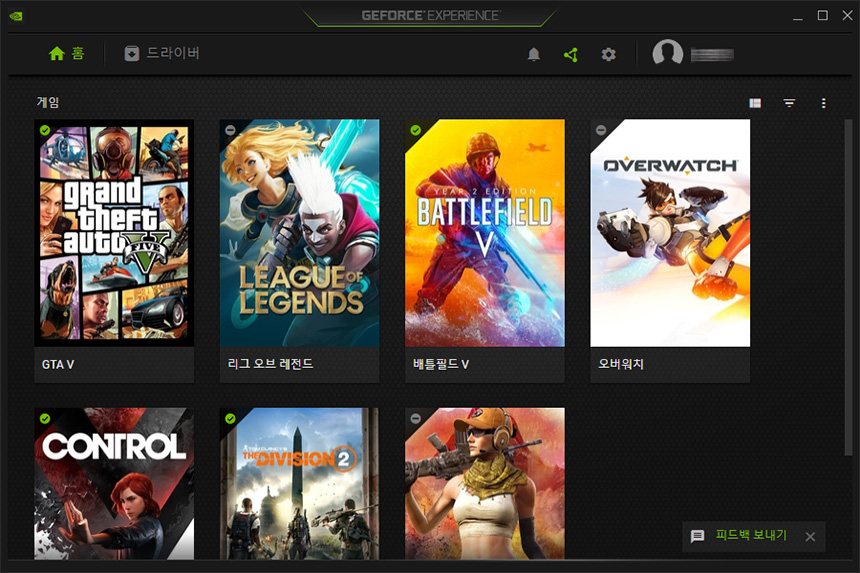Open the notifications bell
Viewport: 860px width, 573px height.
tap(534, 54)
